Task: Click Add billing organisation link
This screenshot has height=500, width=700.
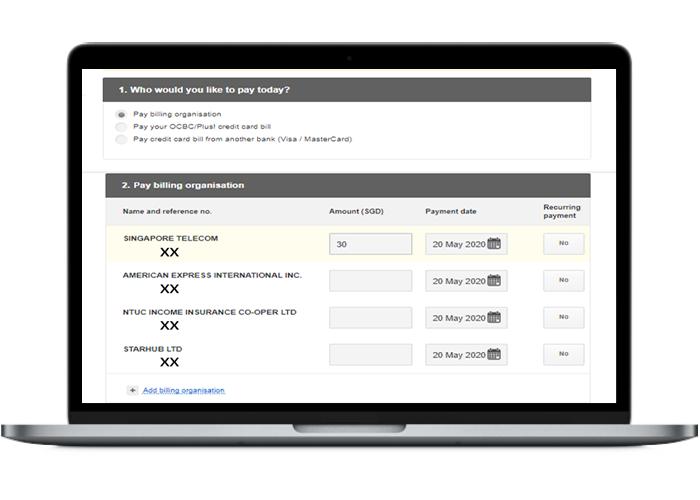Action: click(183, 390)
